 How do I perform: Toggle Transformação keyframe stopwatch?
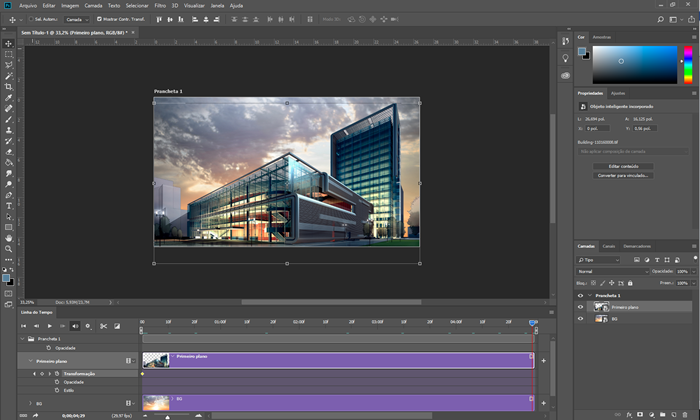point(57,374)
